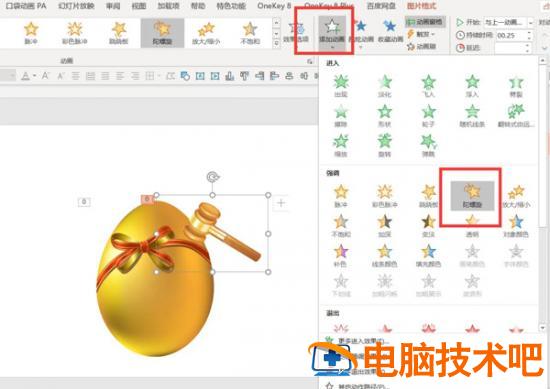Open the 帮助 tab
The image size is (550, 389).
pos(198,6)
